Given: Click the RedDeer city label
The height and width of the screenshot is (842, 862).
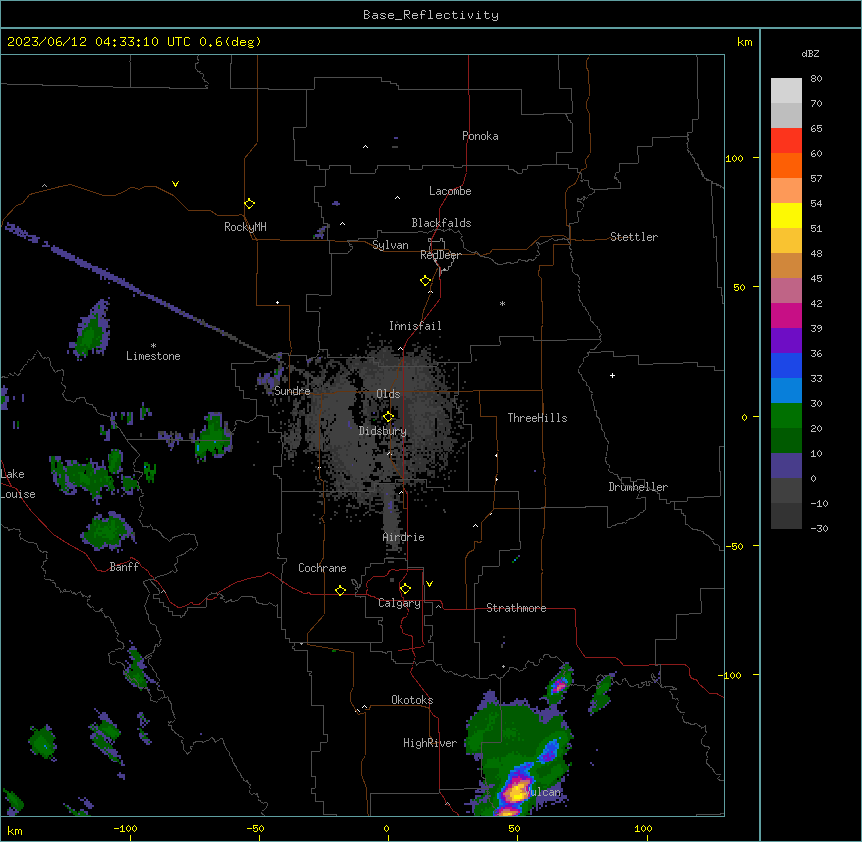Looking at the screenshot, I should coord(440,255).
